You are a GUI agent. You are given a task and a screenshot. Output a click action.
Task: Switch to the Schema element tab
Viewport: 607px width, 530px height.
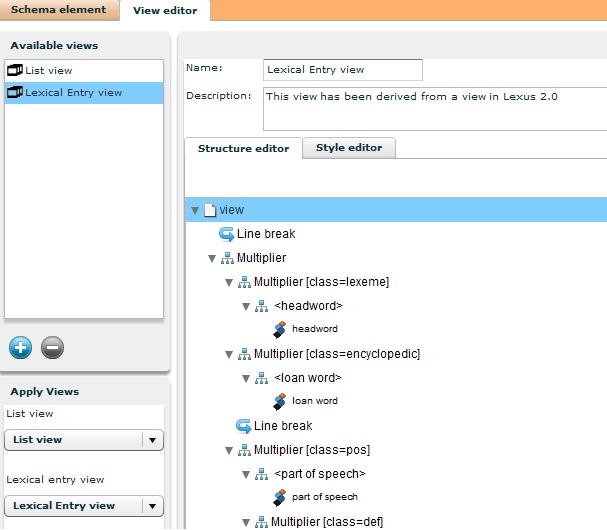pos(59,10)
